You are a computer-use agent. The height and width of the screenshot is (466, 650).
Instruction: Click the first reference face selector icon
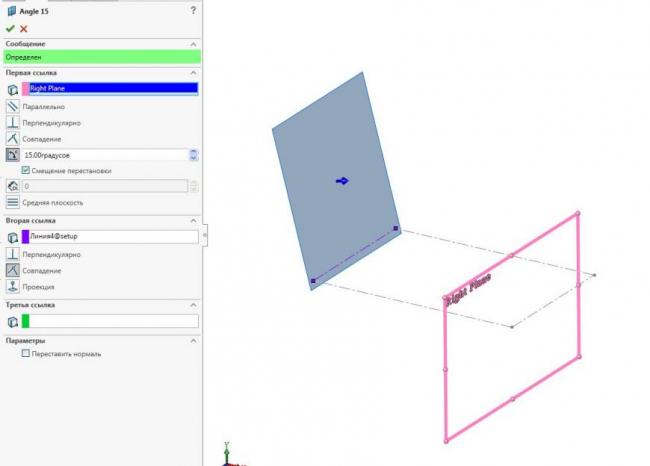pos(13,89)
